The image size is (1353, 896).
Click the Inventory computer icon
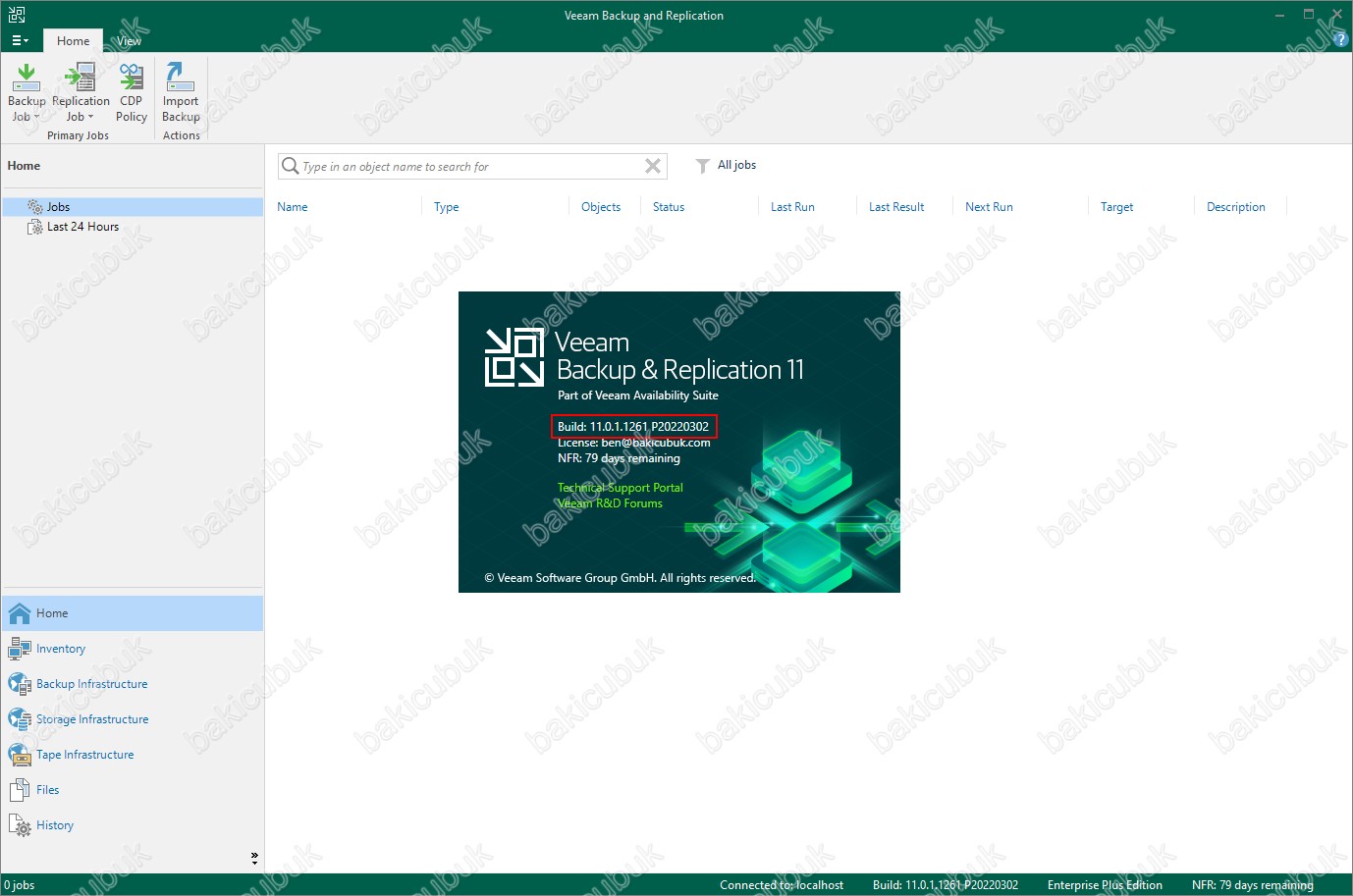(x=20, y=649)
